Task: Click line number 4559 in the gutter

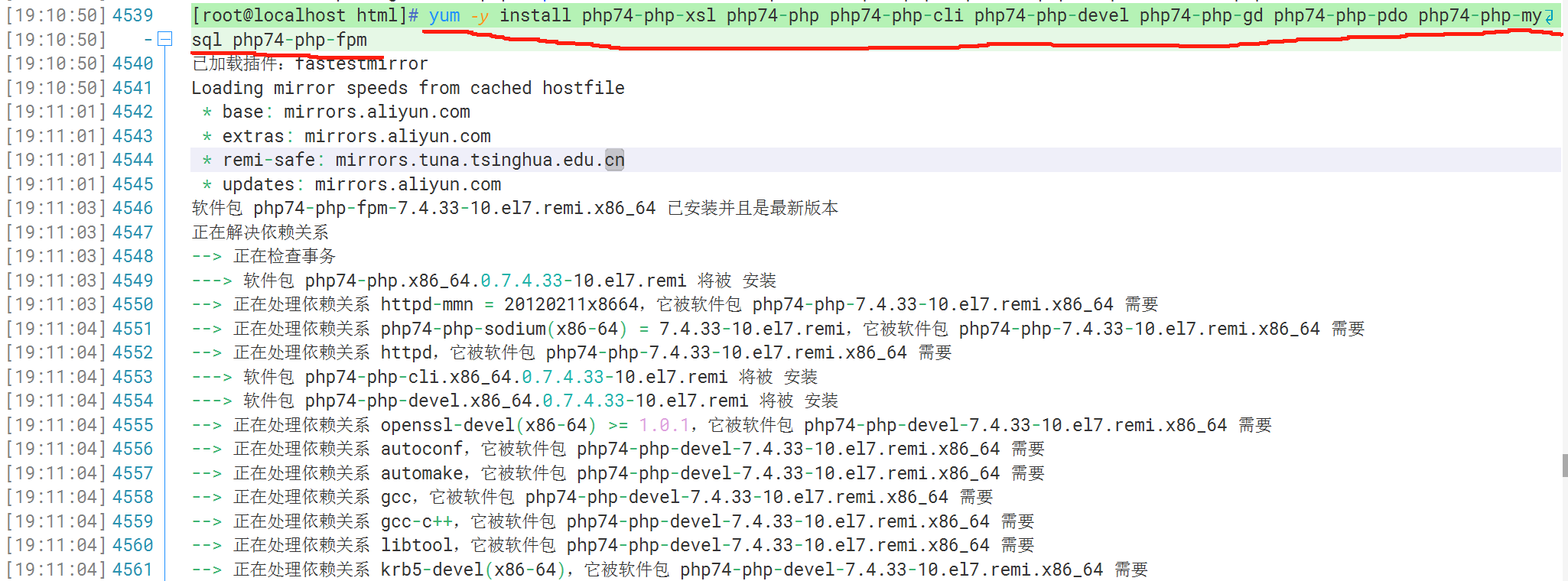Action: pos(133,521)
